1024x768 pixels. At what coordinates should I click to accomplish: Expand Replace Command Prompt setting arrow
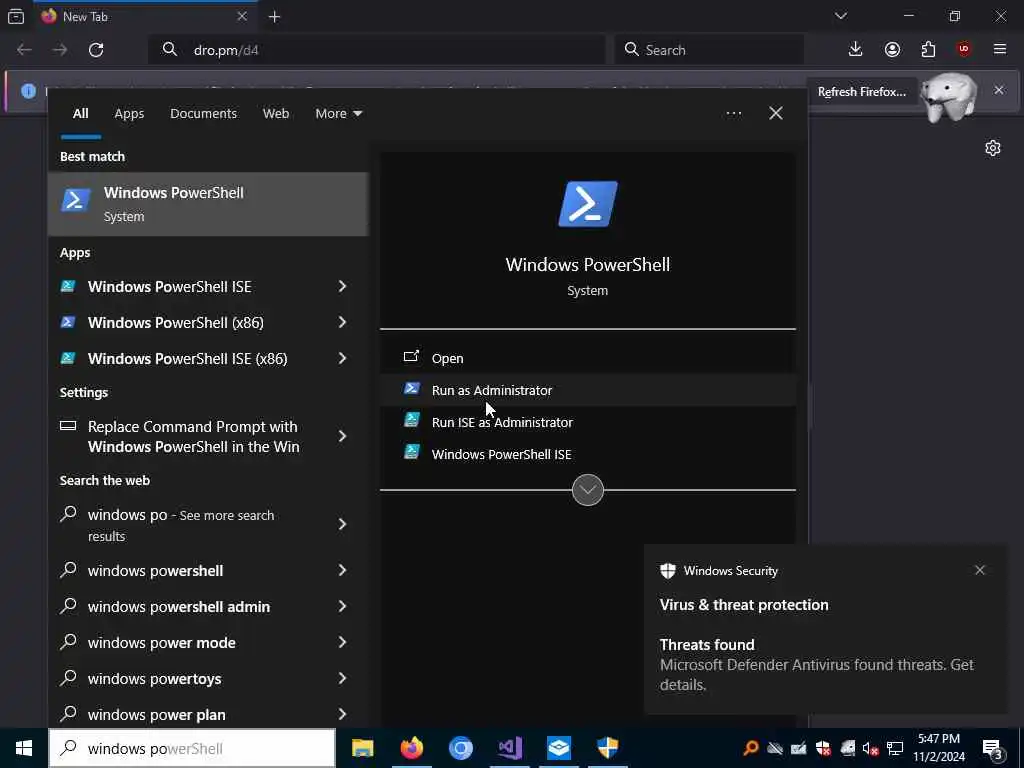coord(342,436)
